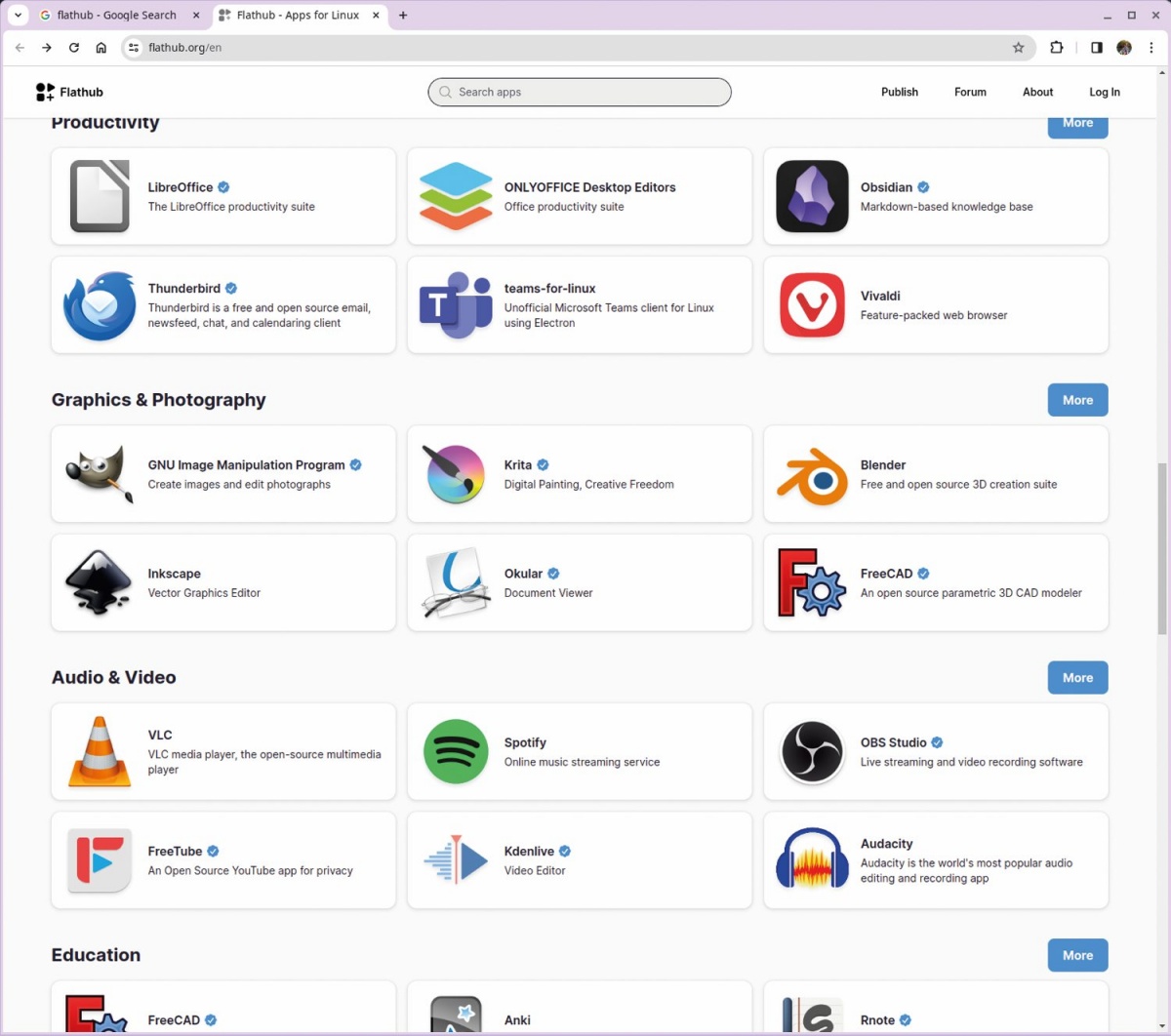Image resolution: width=1171 pixels, height=1036 pixels.
Task: Click 'Document Viewer' text under Okular
Action: tap(548, 593)
